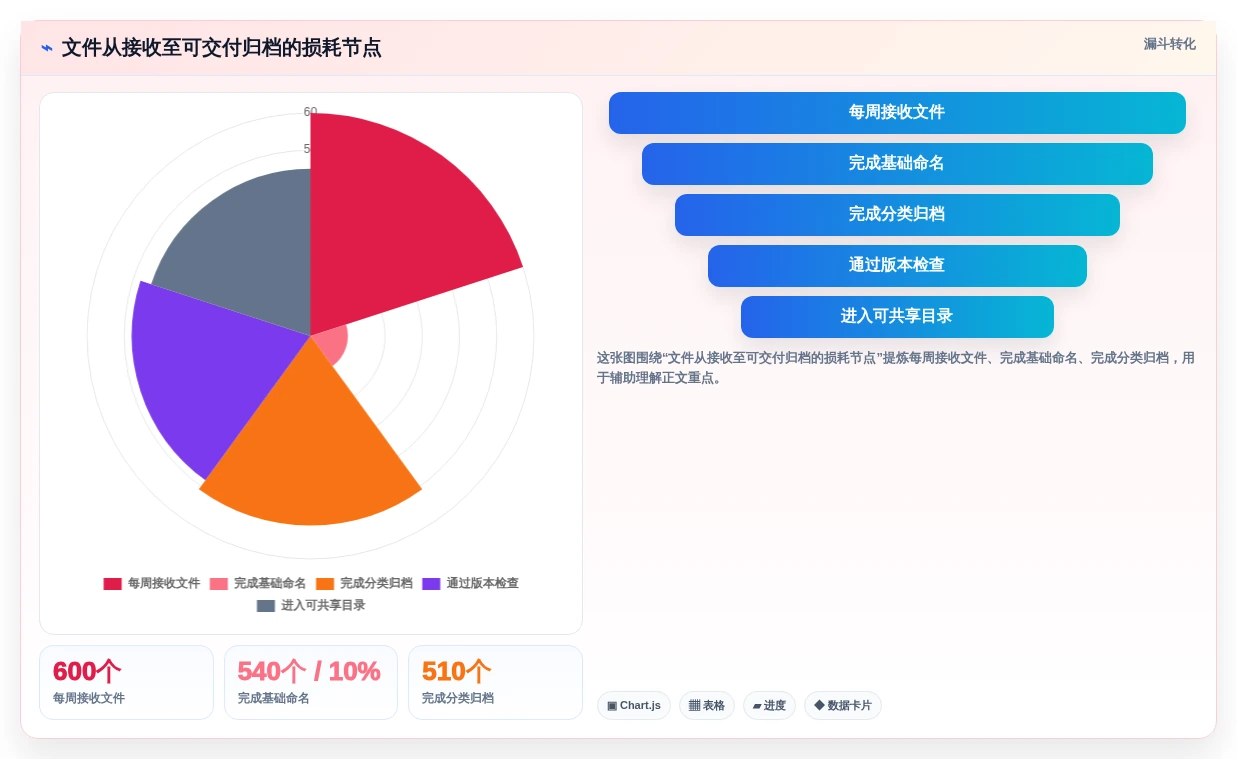Click the description paragraph under the funnel
Viewport: 1237px width, 759px height.
[896, 368]
